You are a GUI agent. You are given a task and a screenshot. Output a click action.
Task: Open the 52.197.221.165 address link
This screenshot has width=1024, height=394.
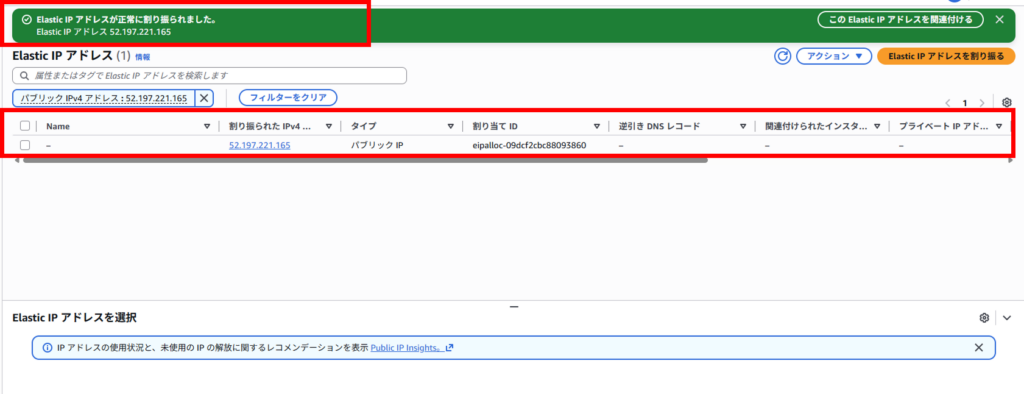[x=259, y=145]
